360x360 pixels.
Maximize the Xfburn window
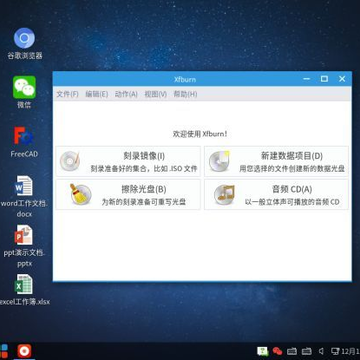click(324, 79)
